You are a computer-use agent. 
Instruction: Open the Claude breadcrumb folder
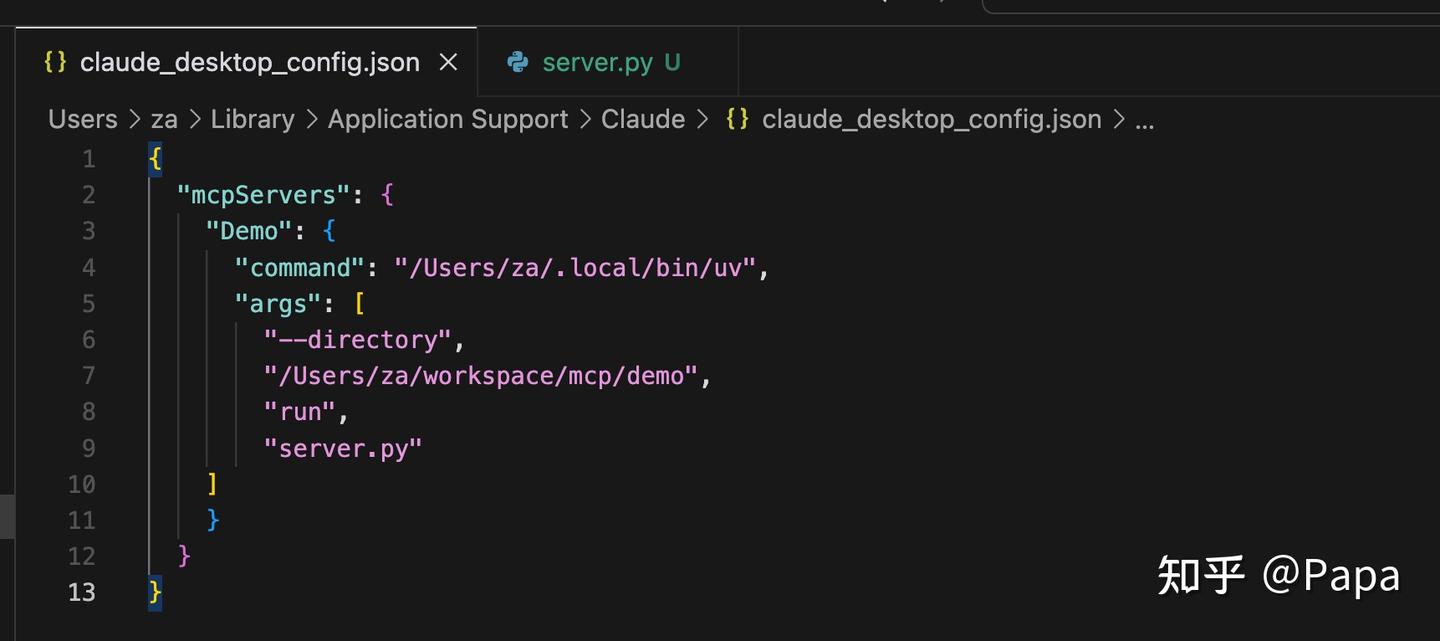pos(643,119)
